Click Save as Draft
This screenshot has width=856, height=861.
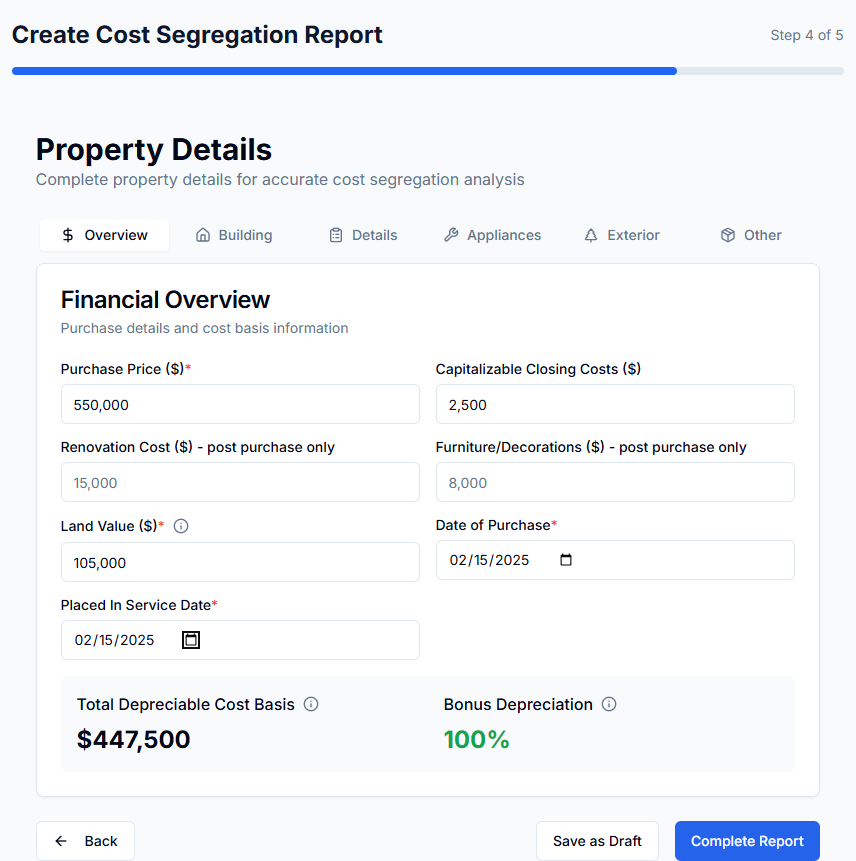click(x=597, y=841)
